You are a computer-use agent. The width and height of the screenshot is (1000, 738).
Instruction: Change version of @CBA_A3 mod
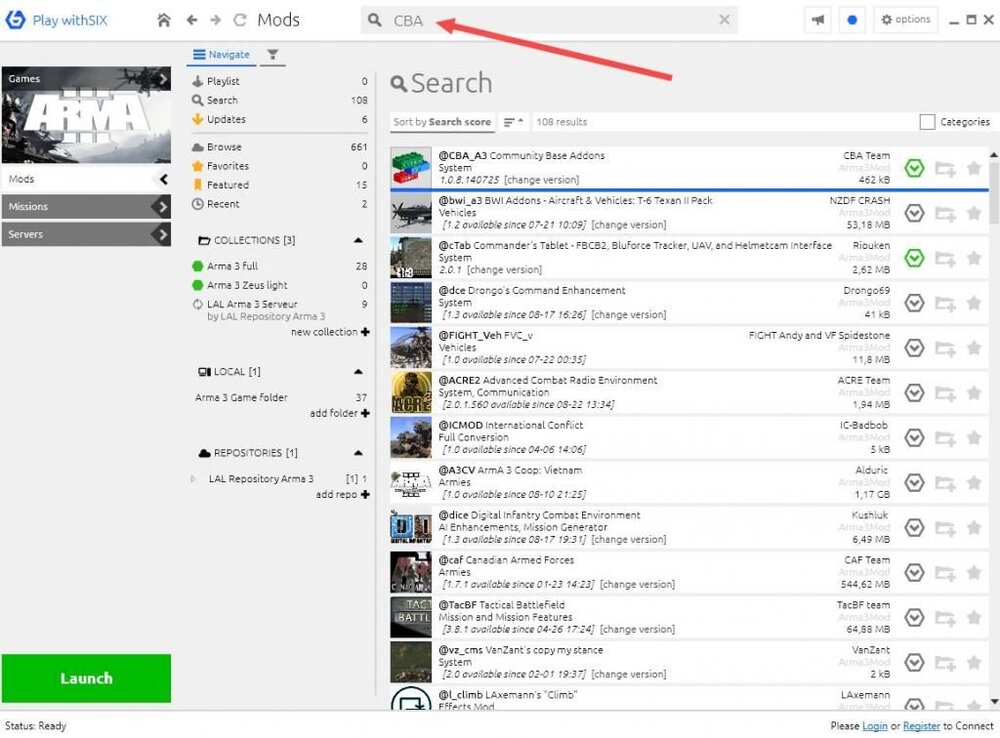541,181
